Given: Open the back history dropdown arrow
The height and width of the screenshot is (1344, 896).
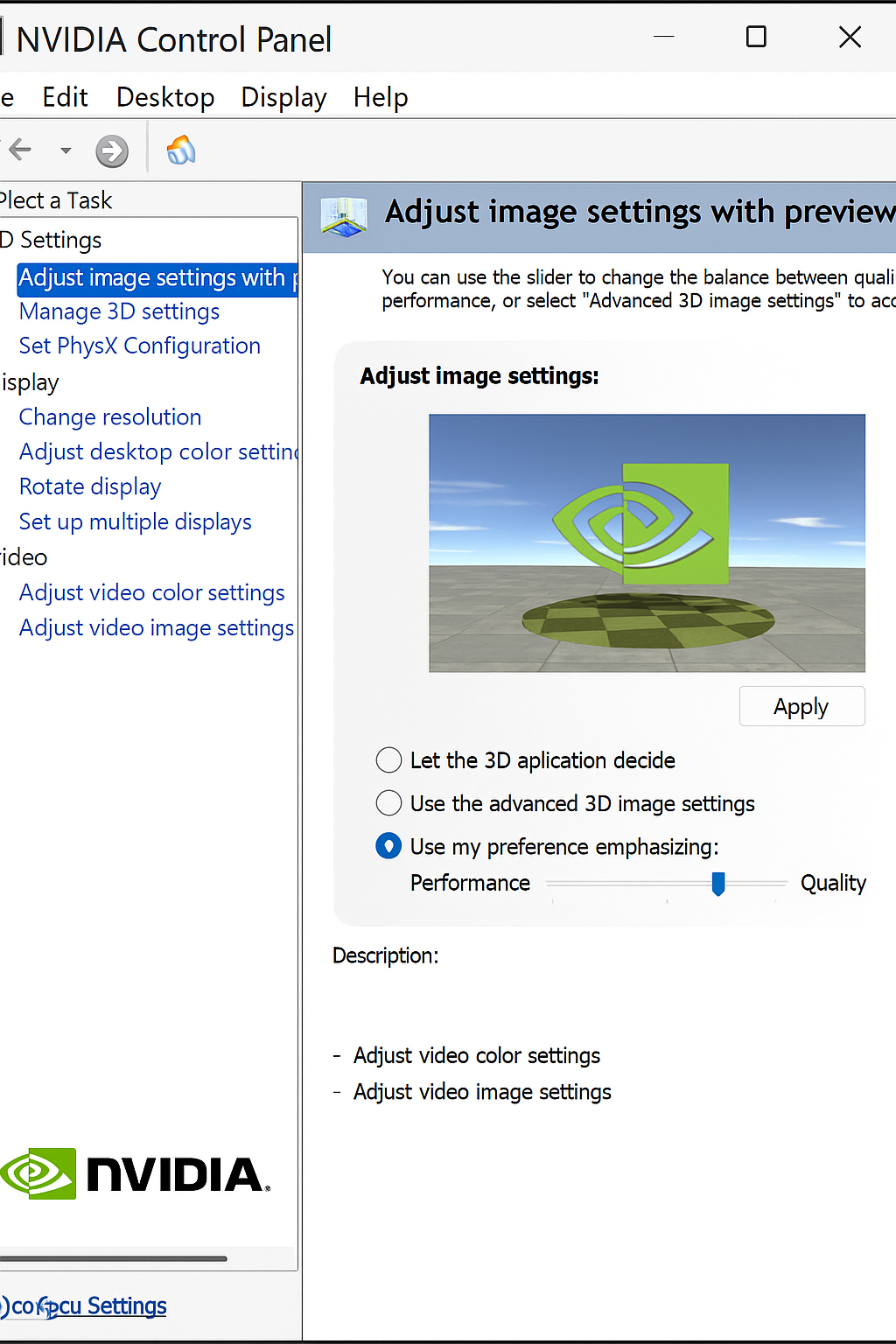Looking at the screenshot, I should pos(66,150).
